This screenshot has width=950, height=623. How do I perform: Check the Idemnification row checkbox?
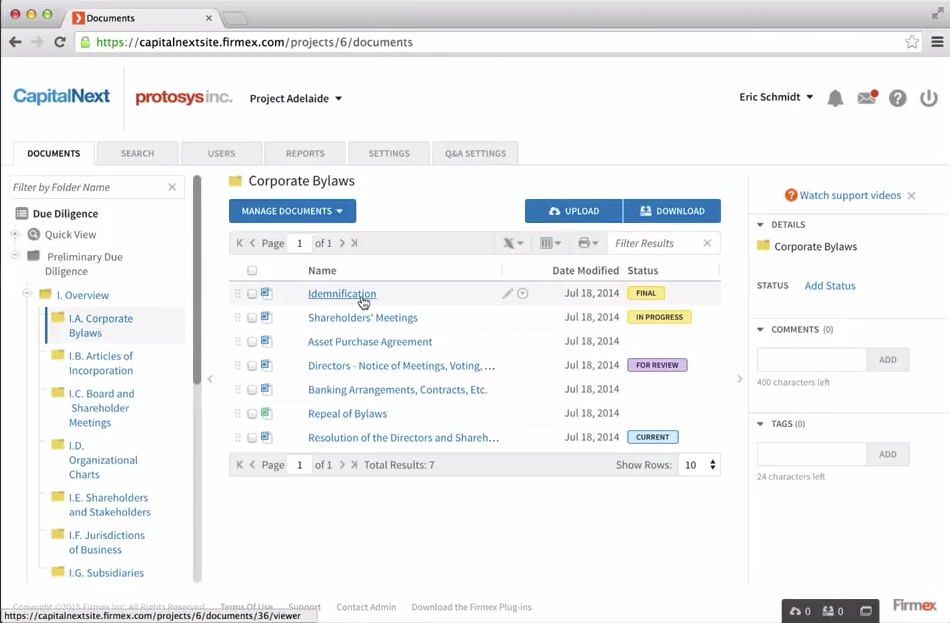click(252, 294)
